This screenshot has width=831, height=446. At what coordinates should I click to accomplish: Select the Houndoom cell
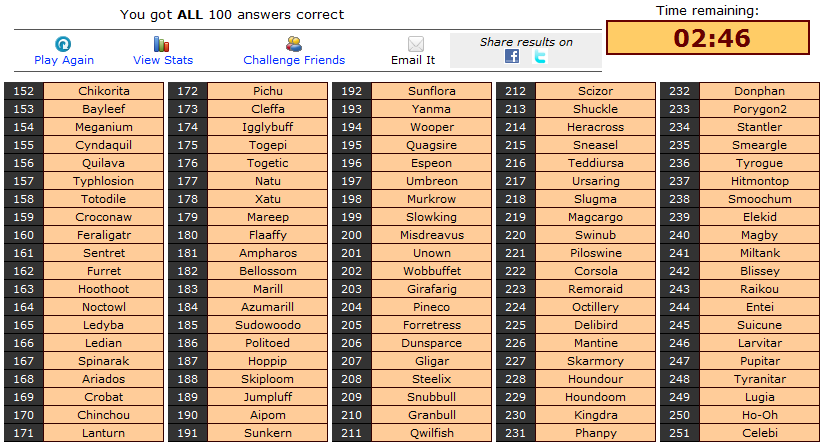[x=596, y=397]
